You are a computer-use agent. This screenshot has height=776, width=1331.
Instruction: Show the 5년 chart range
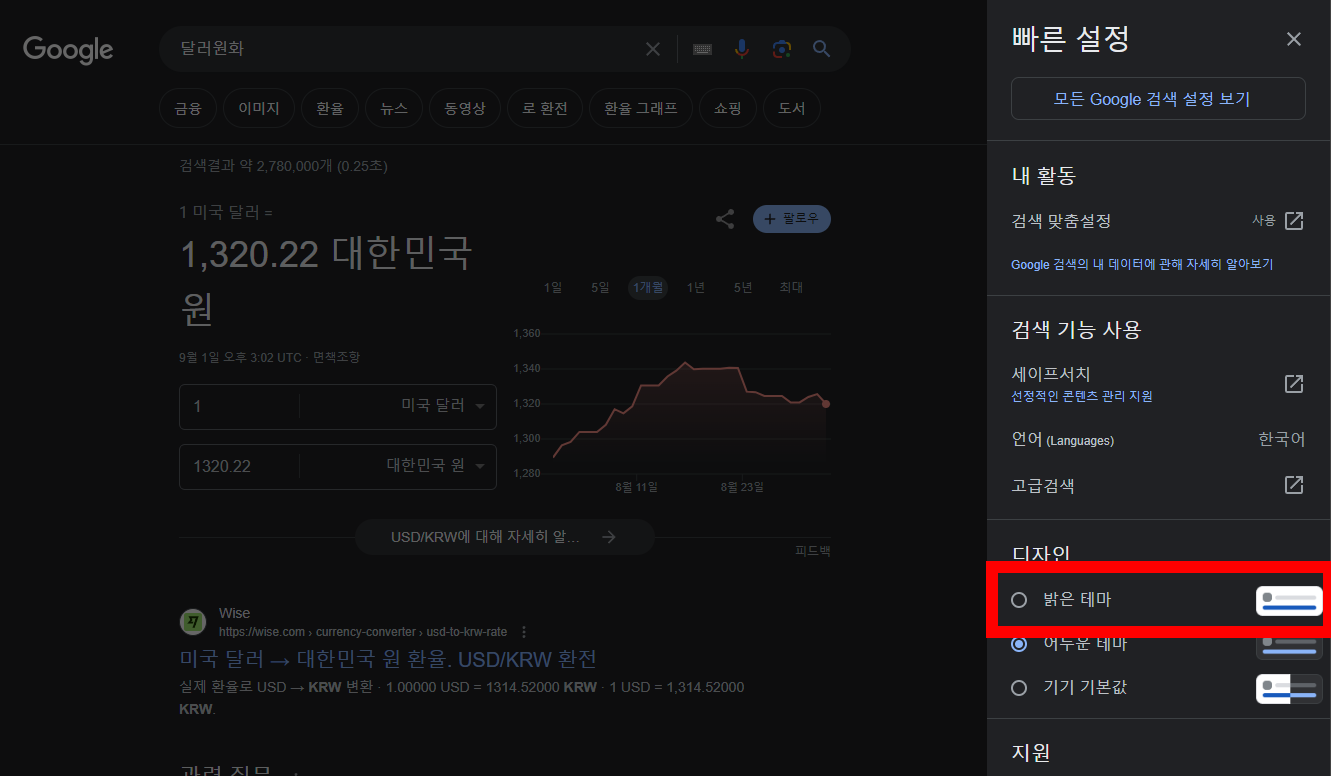tap(743, 288)
